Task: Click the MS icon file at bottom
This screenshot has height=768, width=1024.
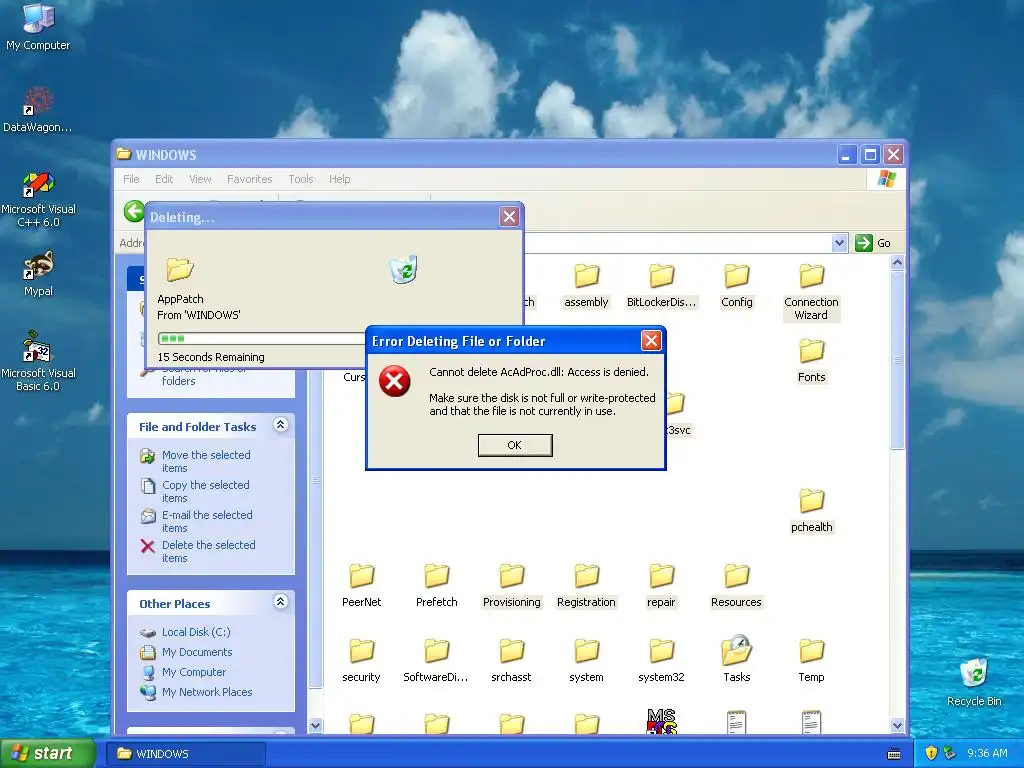Action: pos(661,721)
